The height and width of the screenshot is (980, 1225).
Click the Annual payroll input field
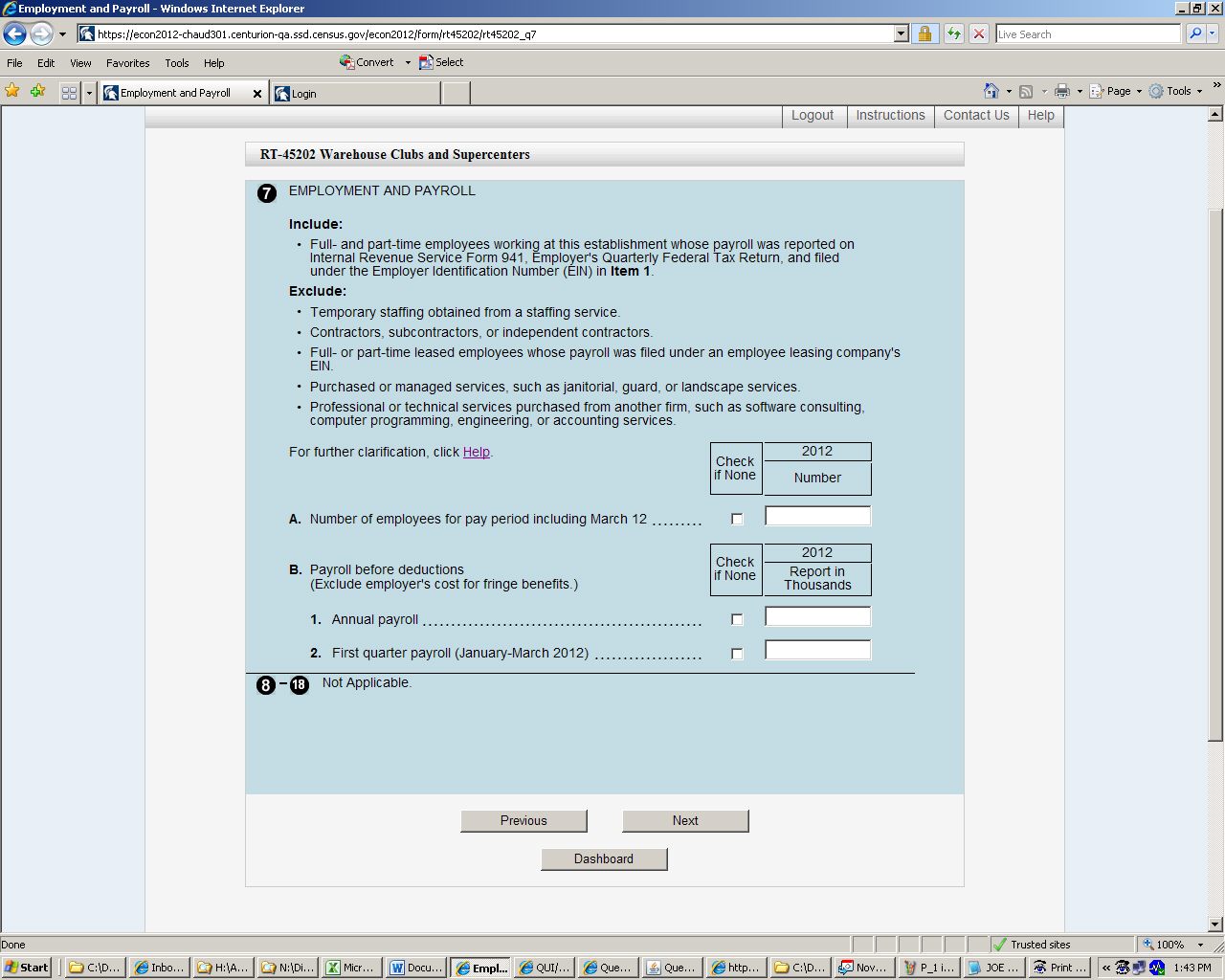(x=818, y=617)
